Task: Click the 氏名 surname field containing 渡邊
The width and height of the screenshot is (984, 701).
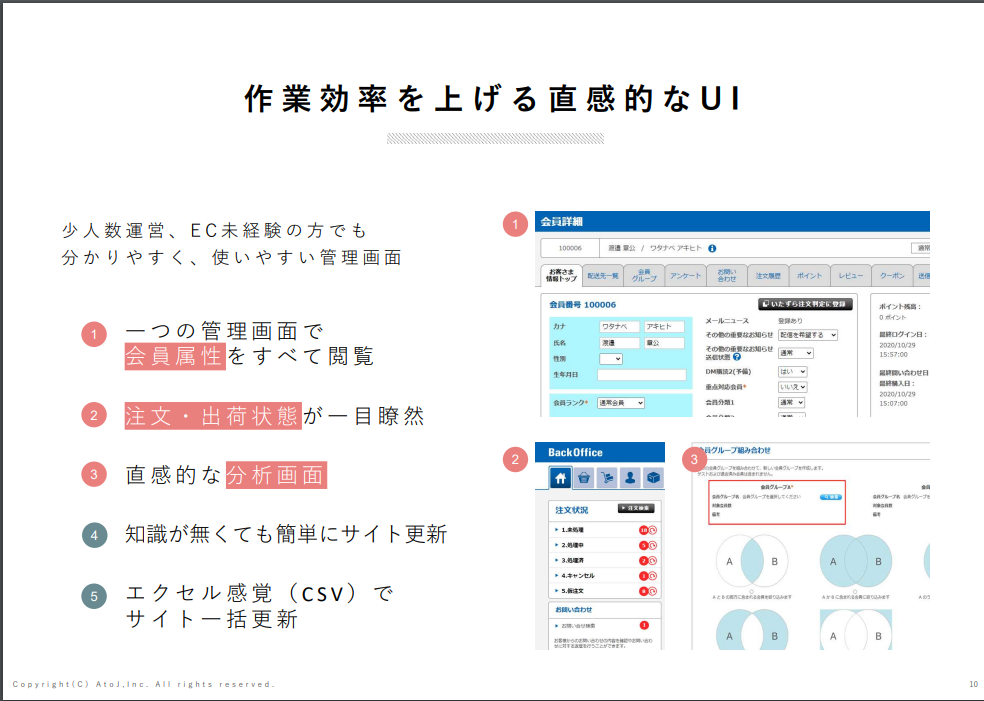Action: [x=619, y=343]
